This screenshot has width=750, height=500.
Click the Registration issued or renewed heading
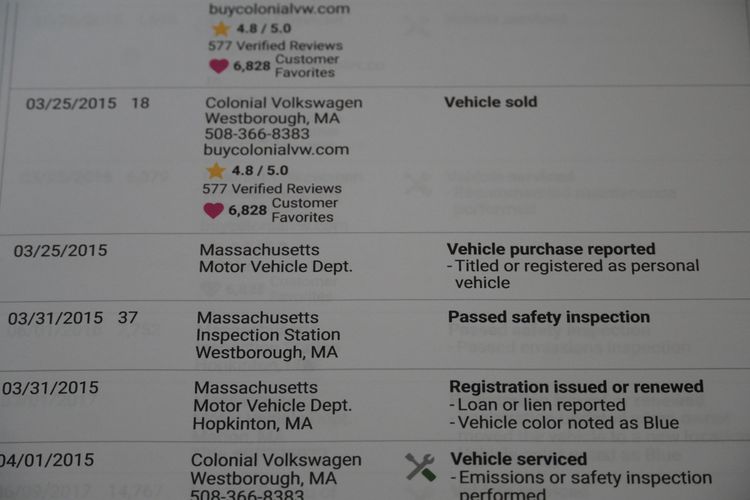pyautogui.click(x=576, y=386)
